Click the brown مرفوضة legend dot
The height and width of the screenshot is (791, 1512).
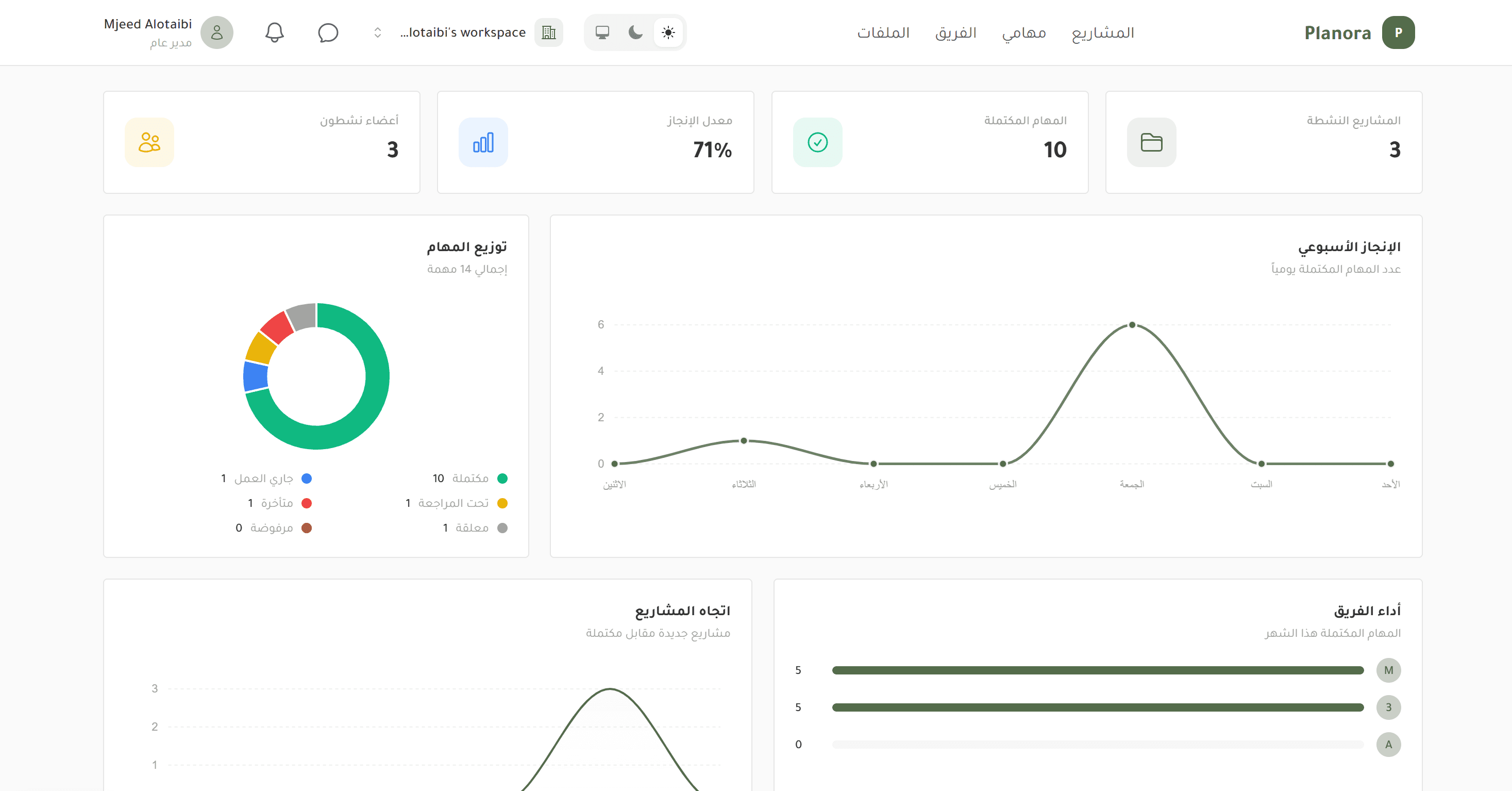point(307,528)
